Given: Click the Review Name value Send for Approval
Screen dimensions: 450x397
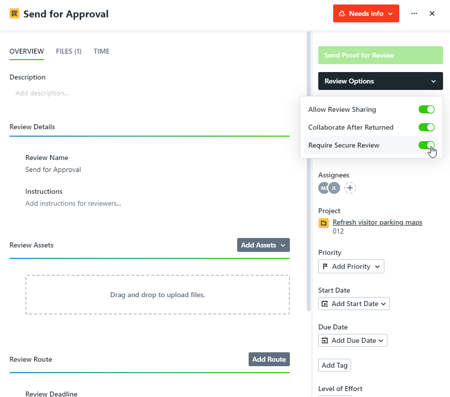Looking at the screenshot, I should click(53, 170).
